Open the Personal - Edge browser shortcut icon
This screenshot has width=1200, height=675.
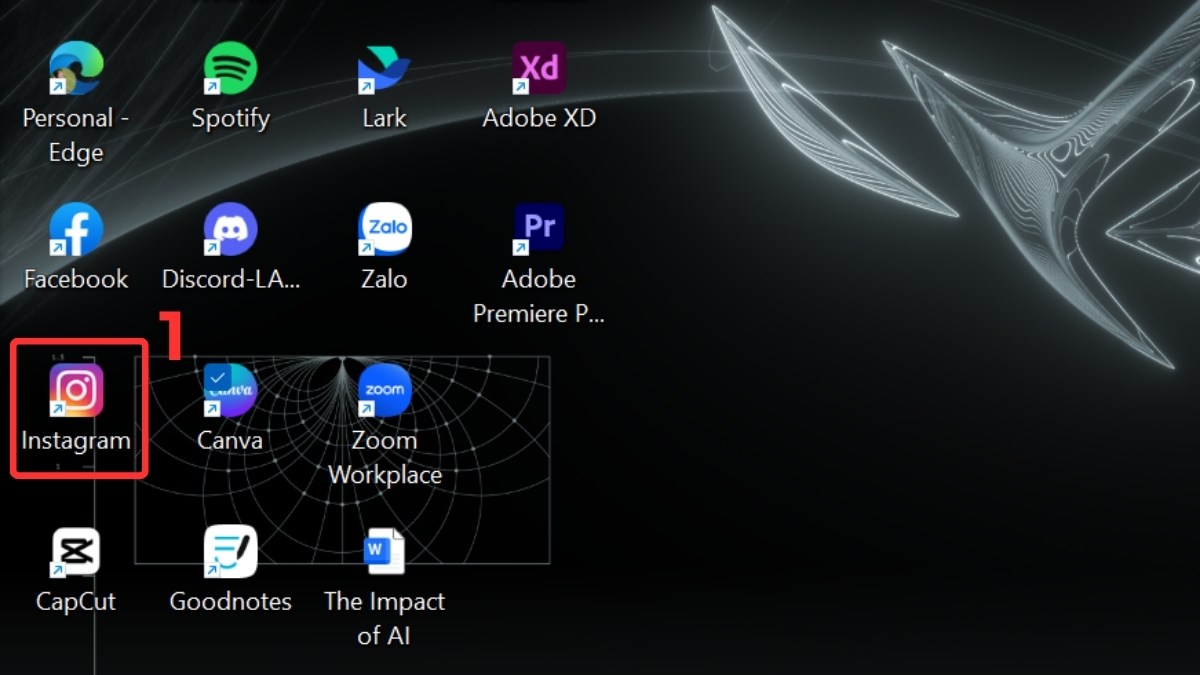coord(76,68)
